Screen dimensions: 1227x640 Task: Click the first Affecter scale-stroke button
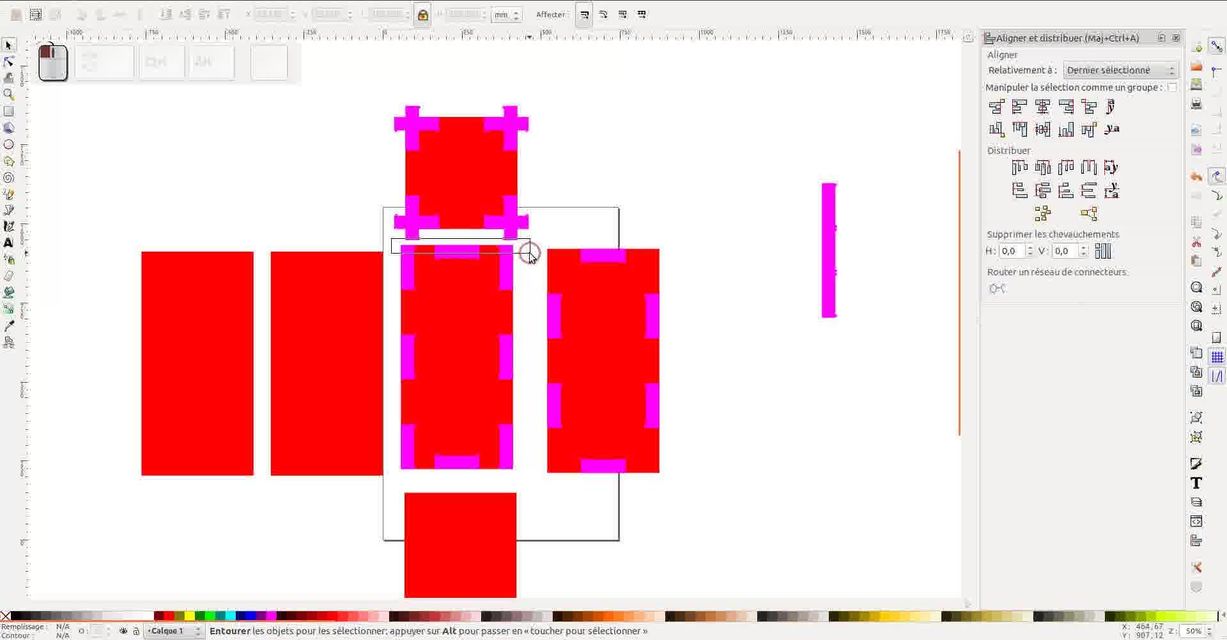[x=585, y=15]
